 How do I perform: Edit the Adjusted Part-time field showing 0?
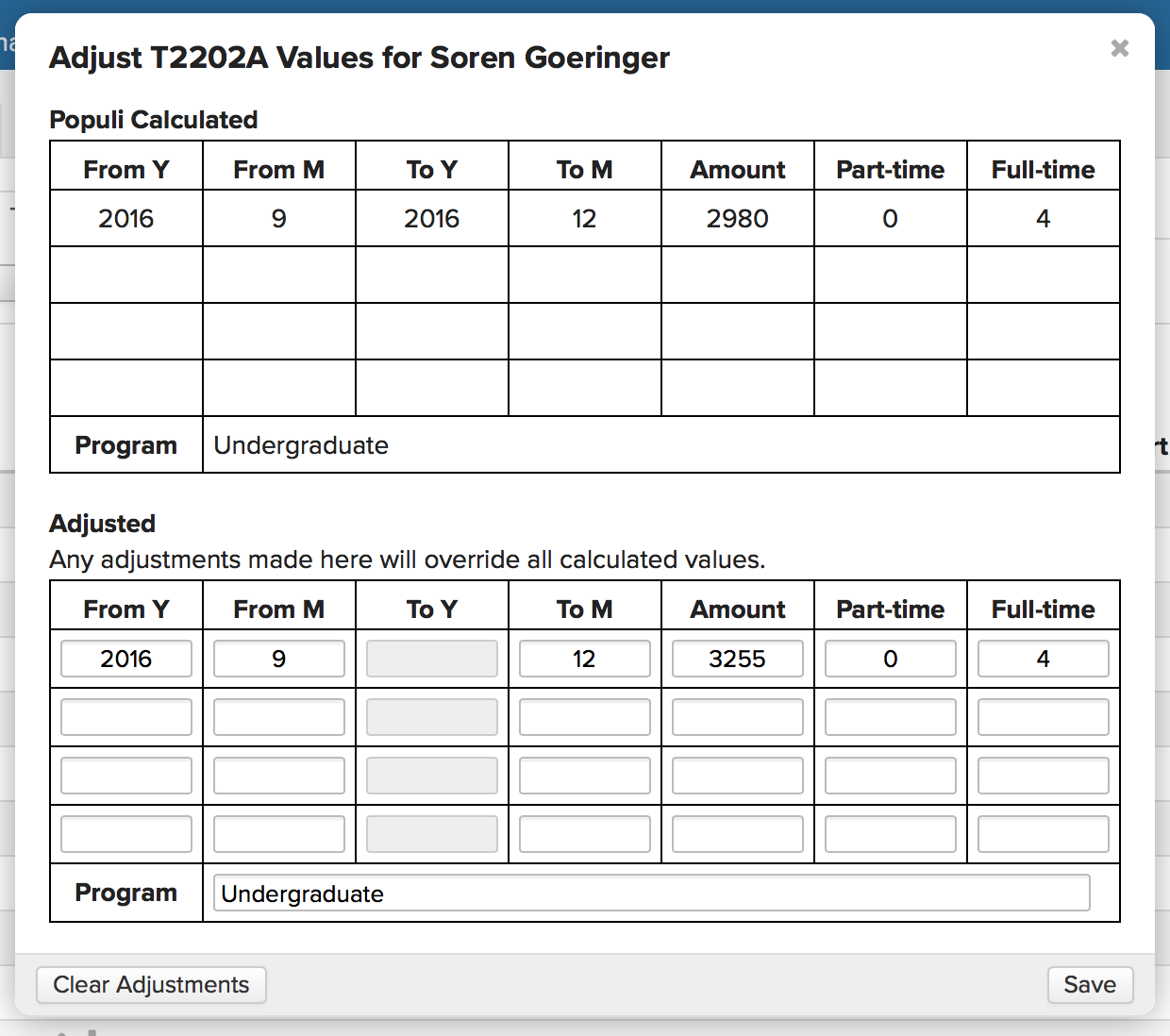[x=891, y=659]
